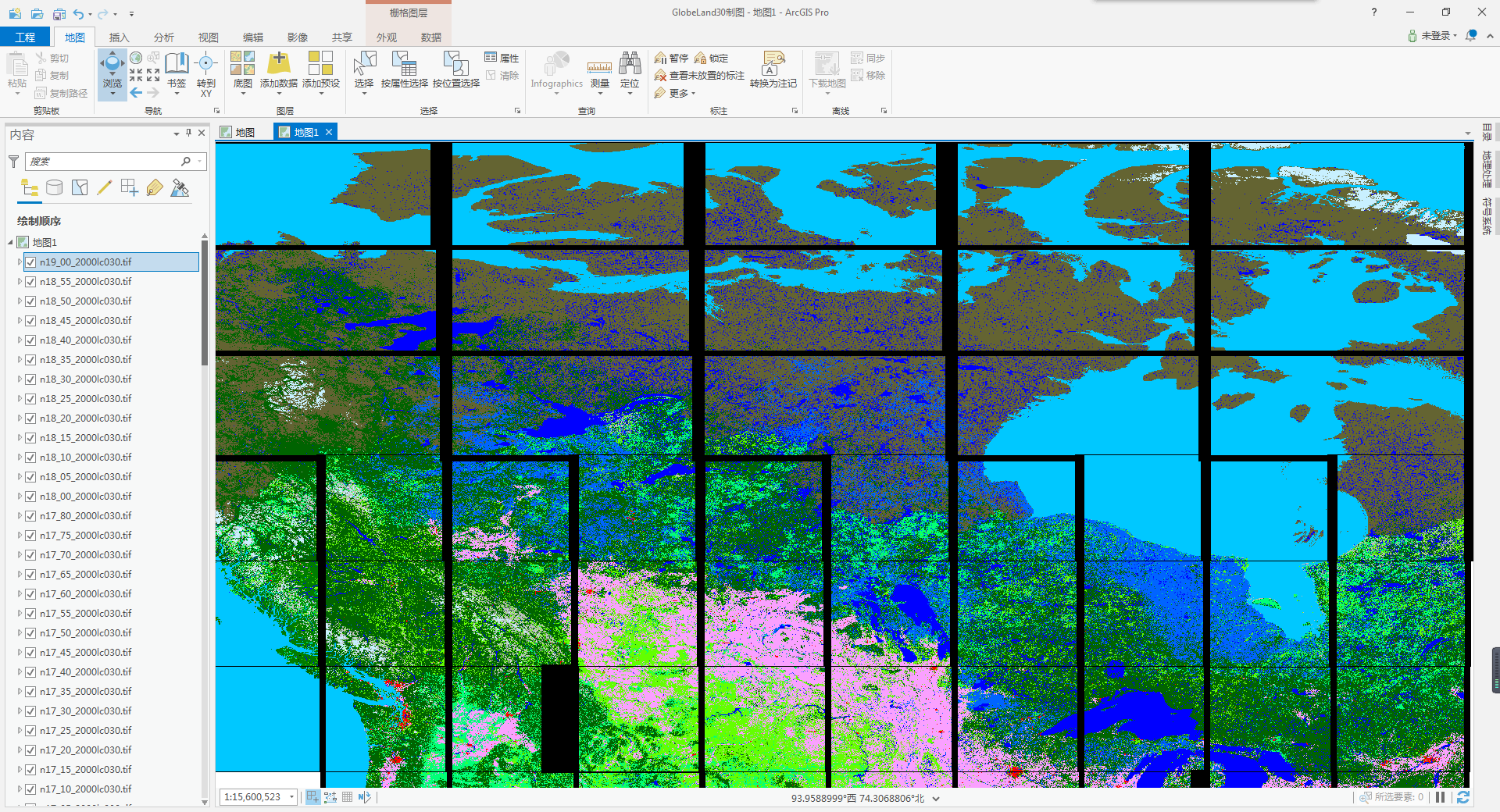Collapse the 地图1 map tree node
This screenshot has height=812, width=1500.
point(11,243)
